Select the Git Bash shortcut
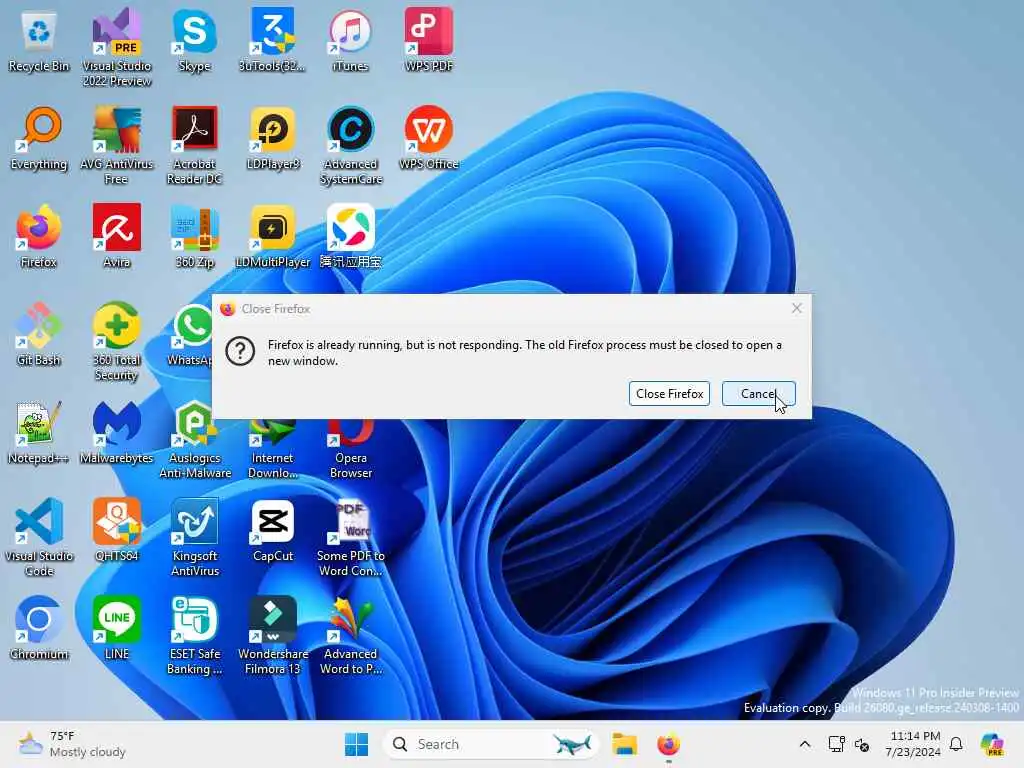Image resolution: width=1024 pixels, height=768 pixels. 39,336
